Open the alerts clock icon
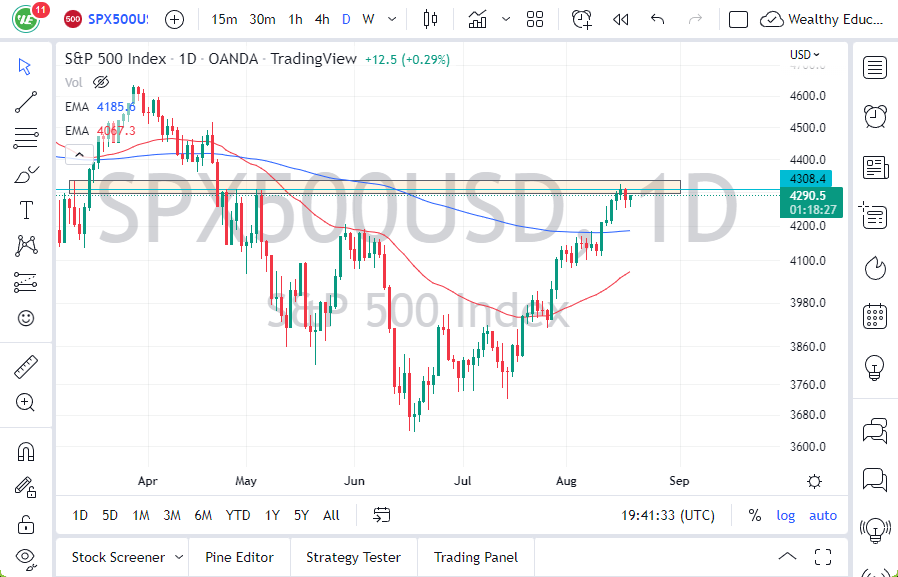Viewport: 898px width, 577px height. tap(581, 19)
